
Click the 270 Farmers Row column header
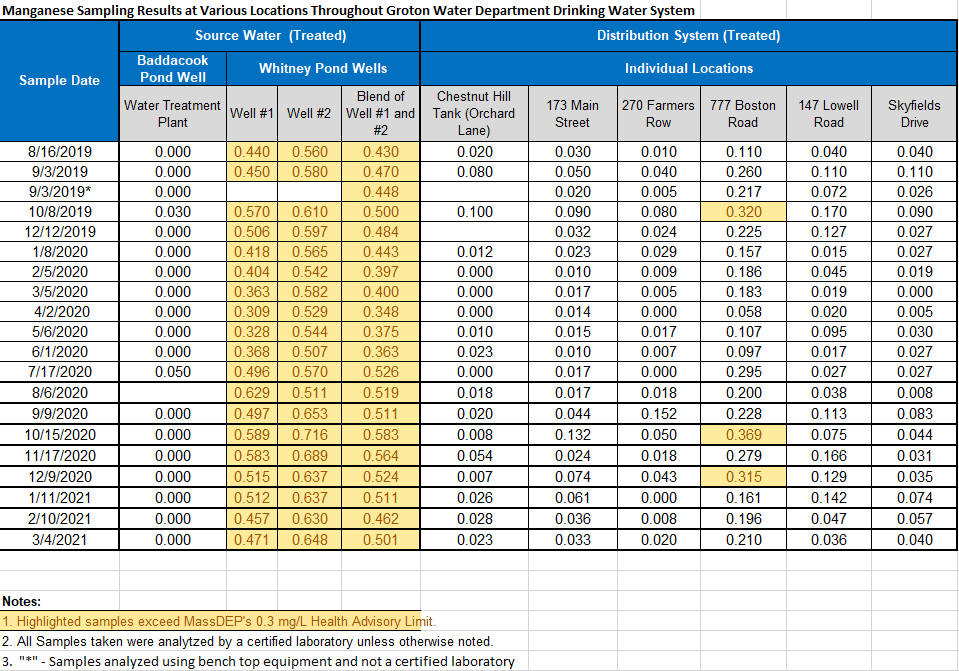(659, 114)
